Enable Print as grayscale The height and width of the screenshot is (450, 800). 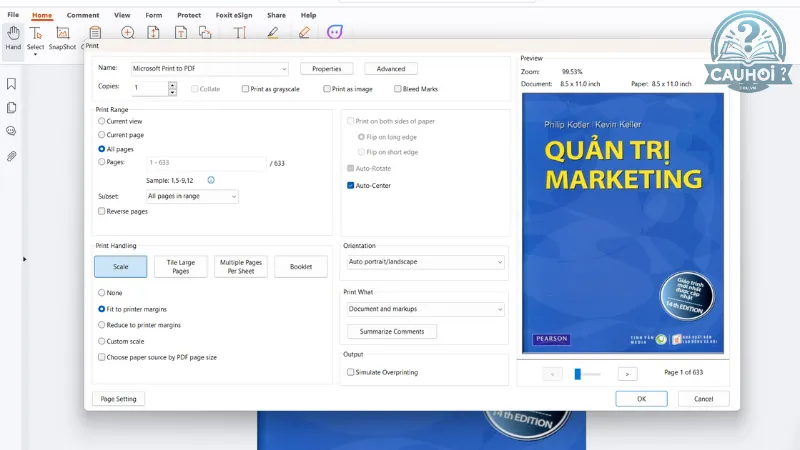[245, 89]
